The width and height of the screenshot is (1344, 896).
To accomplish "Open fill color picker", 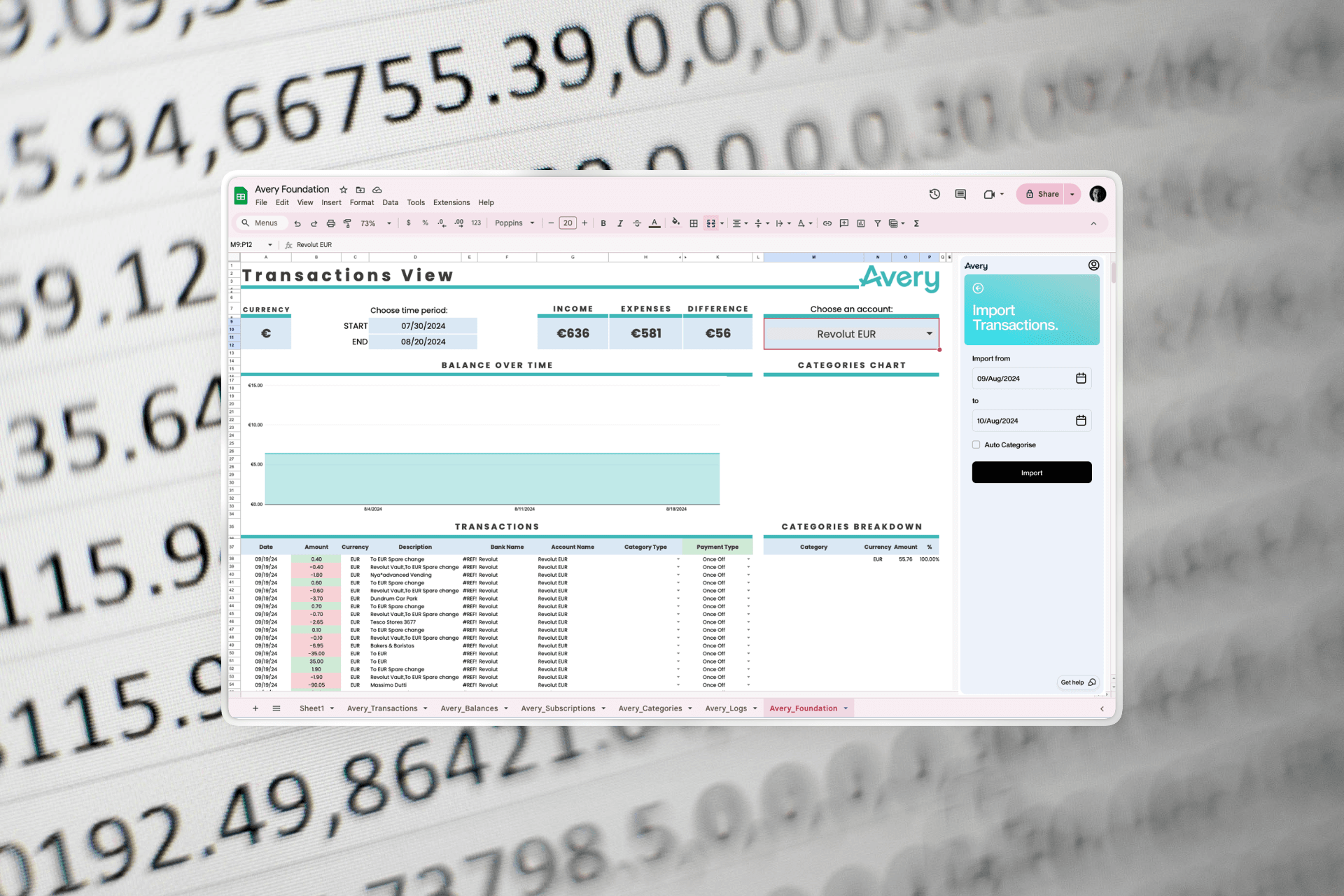I will tap(675, 223).
